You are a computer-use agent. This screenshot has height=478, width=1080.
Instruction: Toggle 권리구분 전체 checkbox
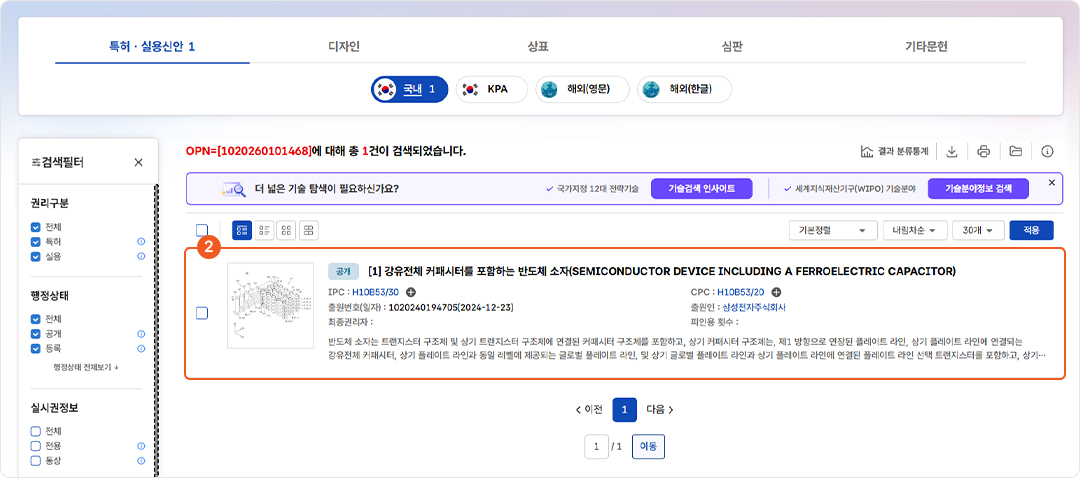tap(36, 227)
